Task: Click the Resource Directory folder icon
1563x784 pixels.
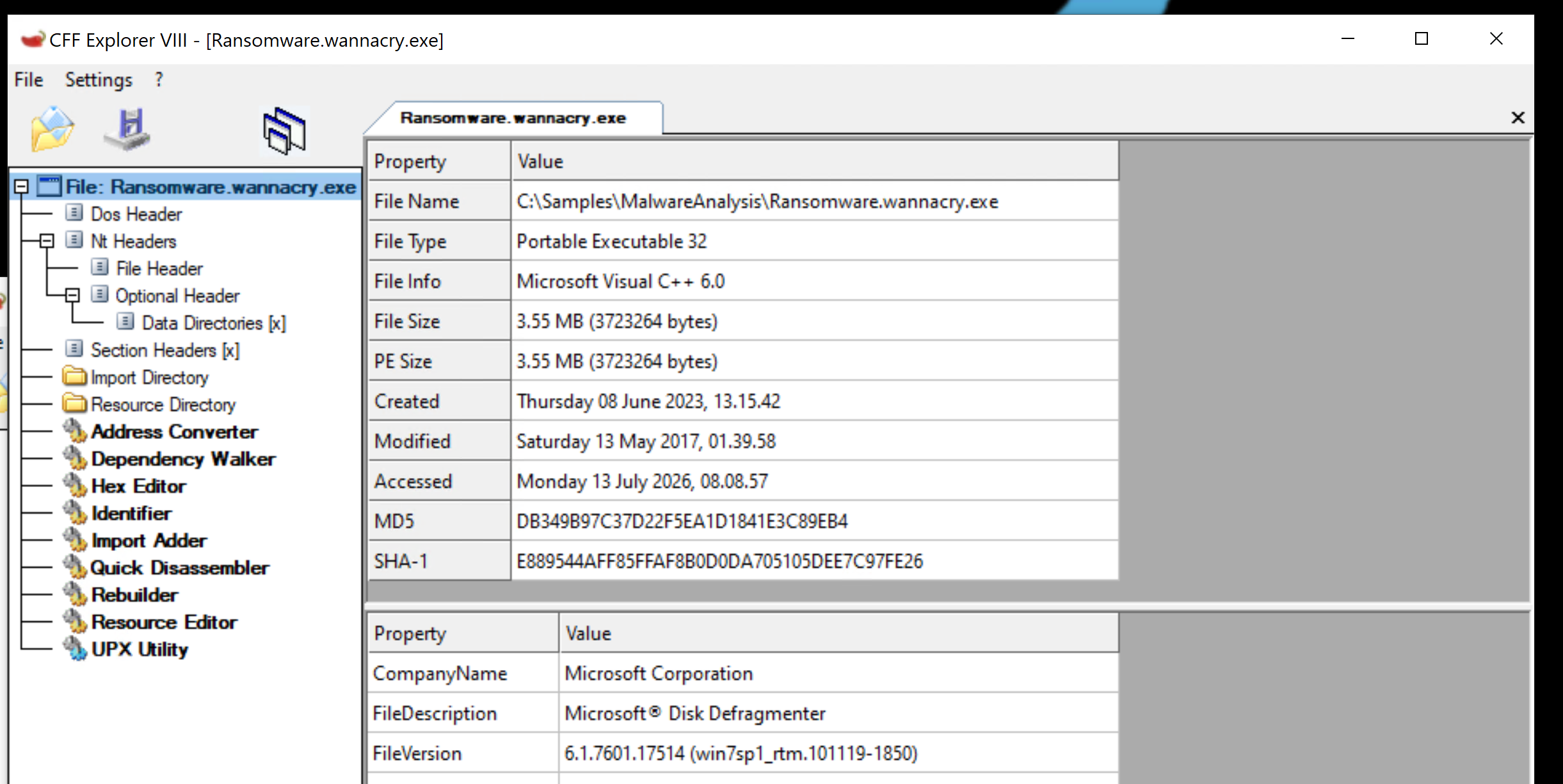Action: [x=75, y=403]
